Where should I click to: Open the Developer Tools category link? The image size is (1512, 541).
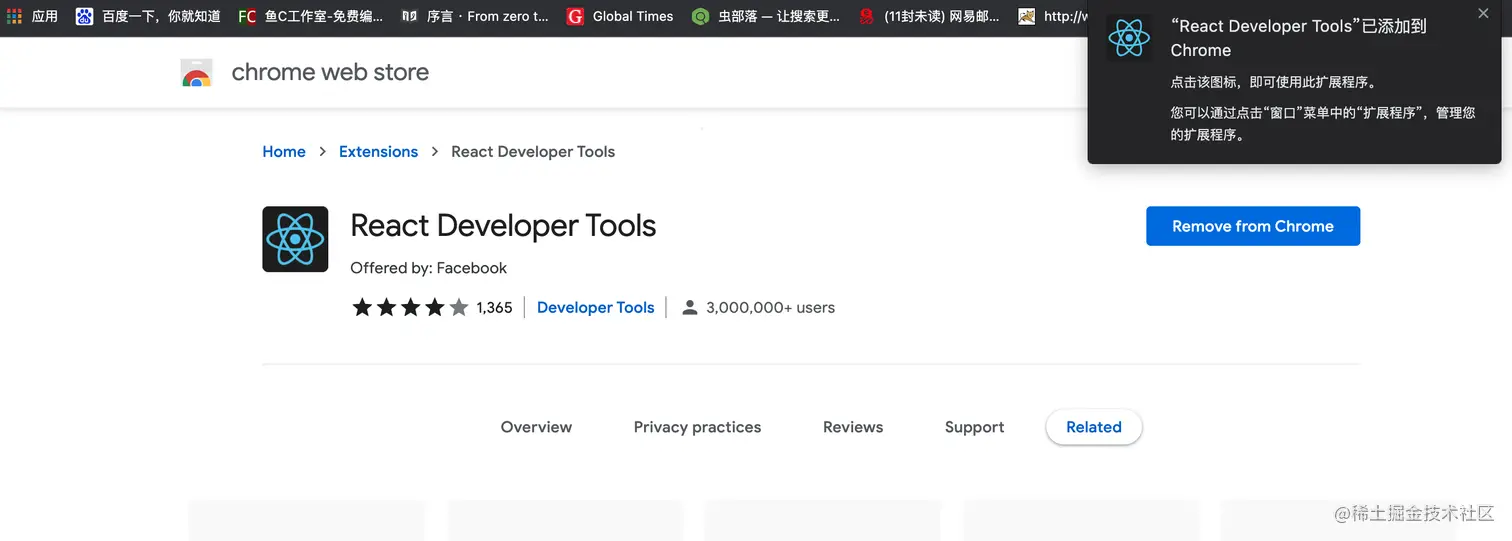point(595,307)
